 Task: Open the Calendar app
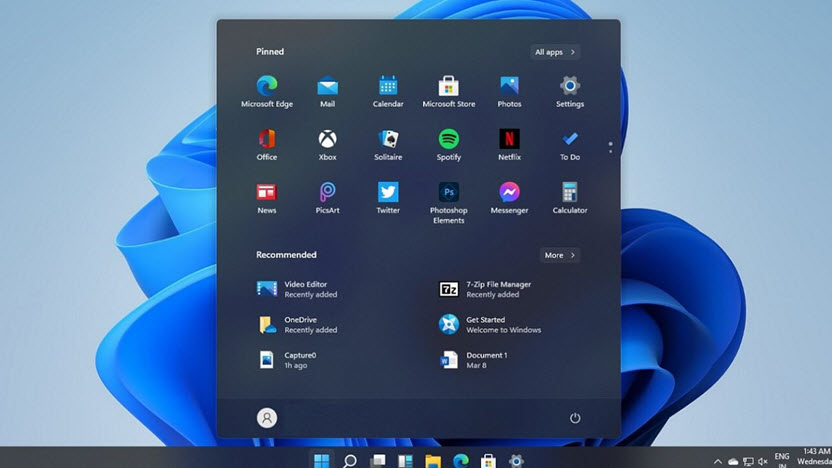pyautogui.click(x=388, y=92)
